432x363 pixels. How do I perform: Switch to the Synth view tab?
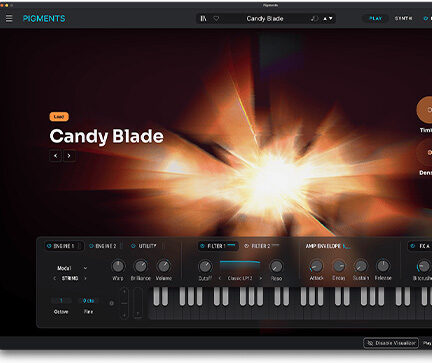pos(403,18)
